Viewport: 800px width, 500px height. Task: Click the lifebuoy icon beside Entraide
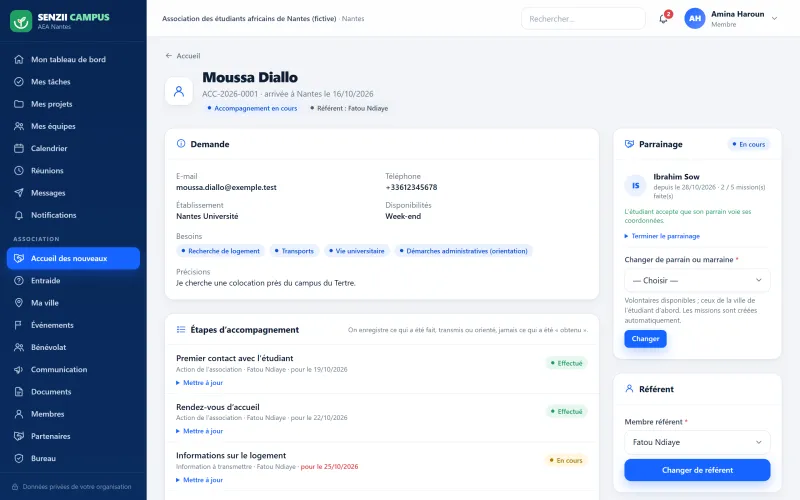(x=19, y=281)
